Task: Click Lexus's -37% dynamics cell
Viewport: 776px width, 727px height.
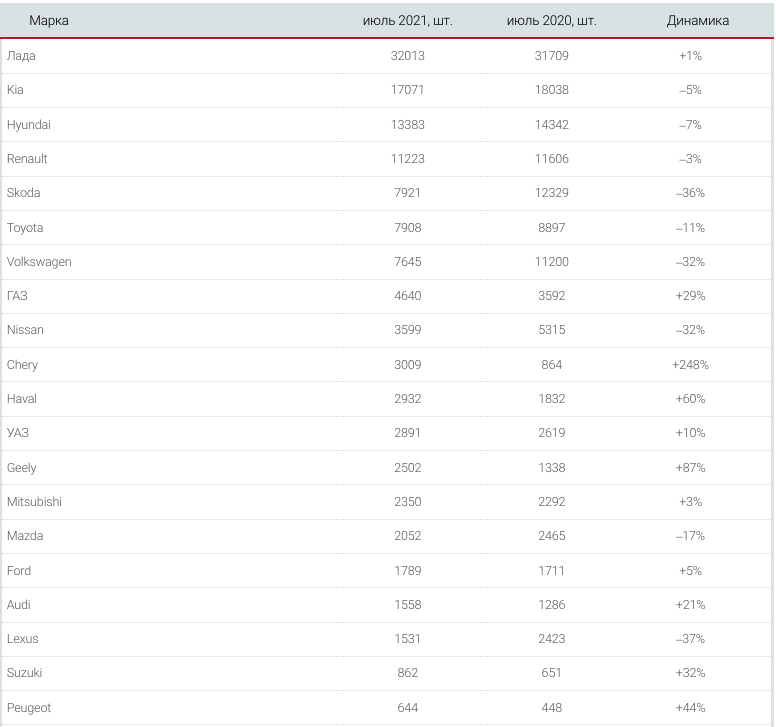Action: (690, 639)
